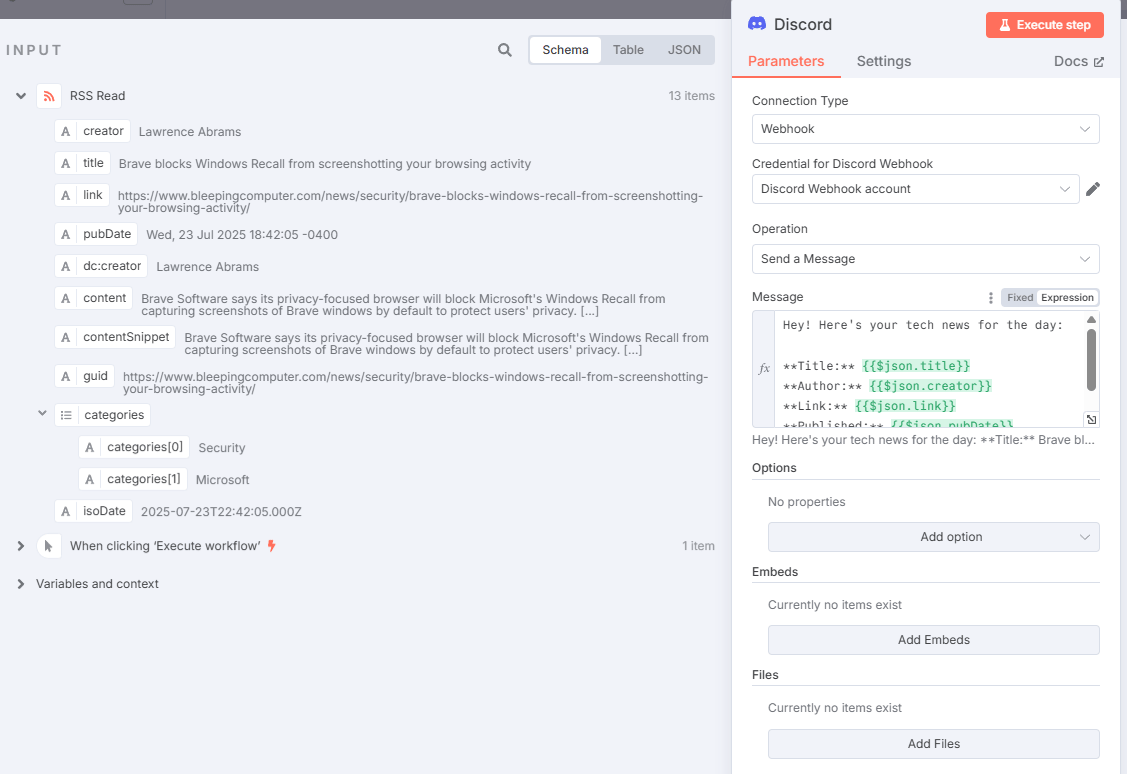Click the Message scroll up arrow

point(1091,320)
